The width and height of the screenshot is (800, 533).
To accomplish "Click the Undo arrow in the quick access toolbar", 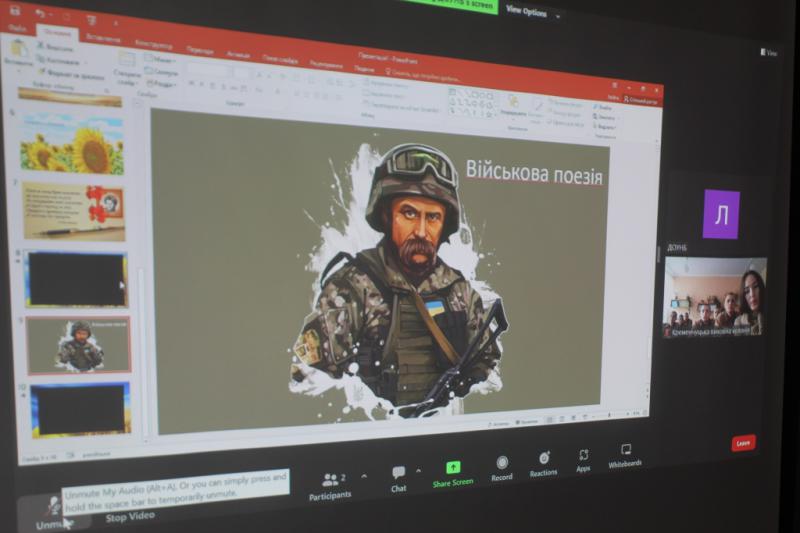I will click(40, 13).
